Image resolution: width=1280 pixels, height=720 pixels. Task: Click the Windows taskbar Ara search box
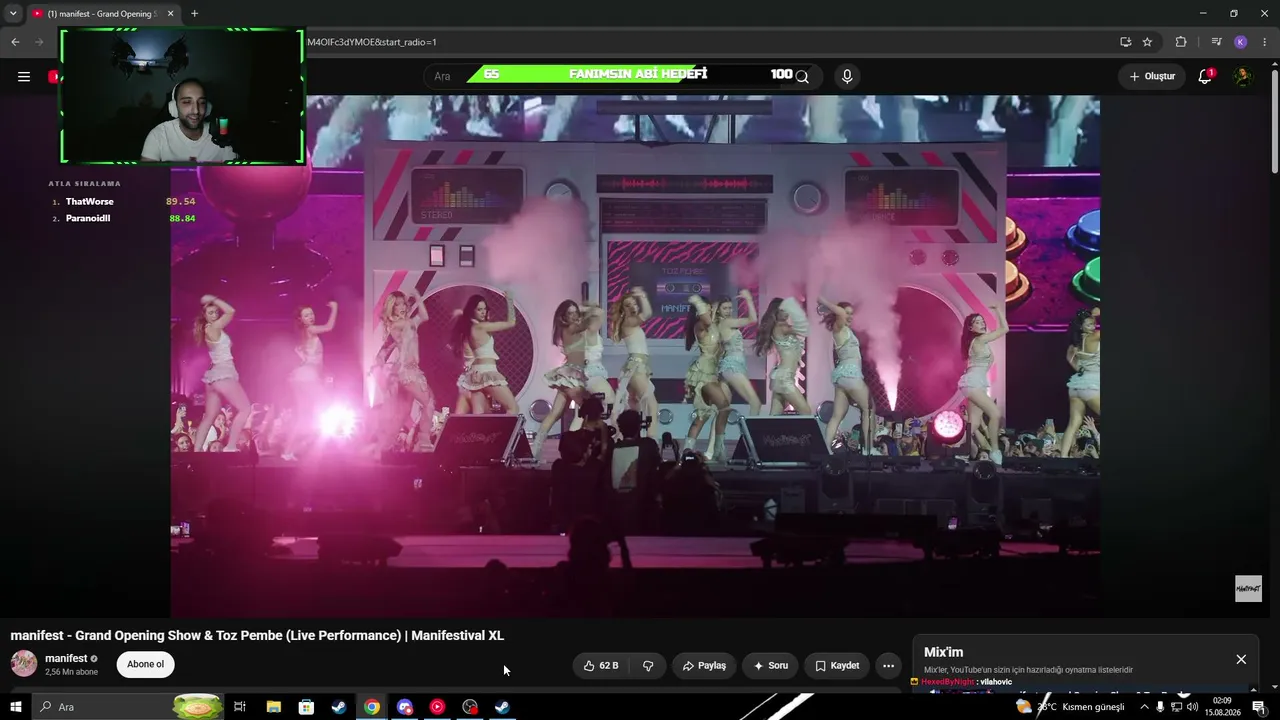click(x=128, y=707)
